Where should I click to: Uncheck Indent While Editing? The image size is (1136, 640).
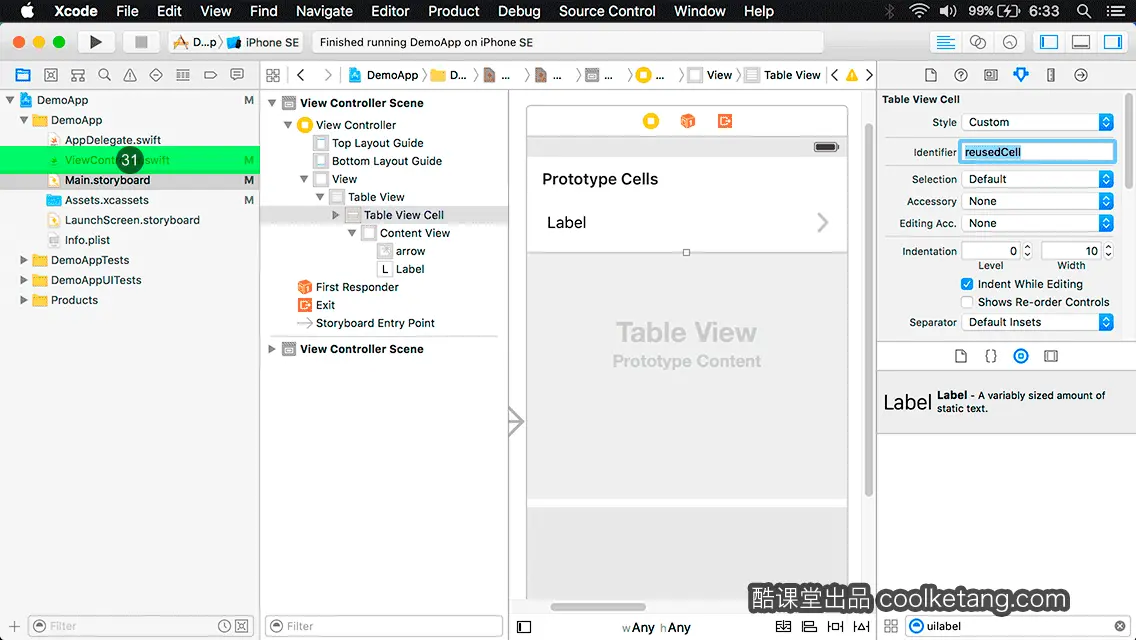pyautogui.click(x=966, y=284)
